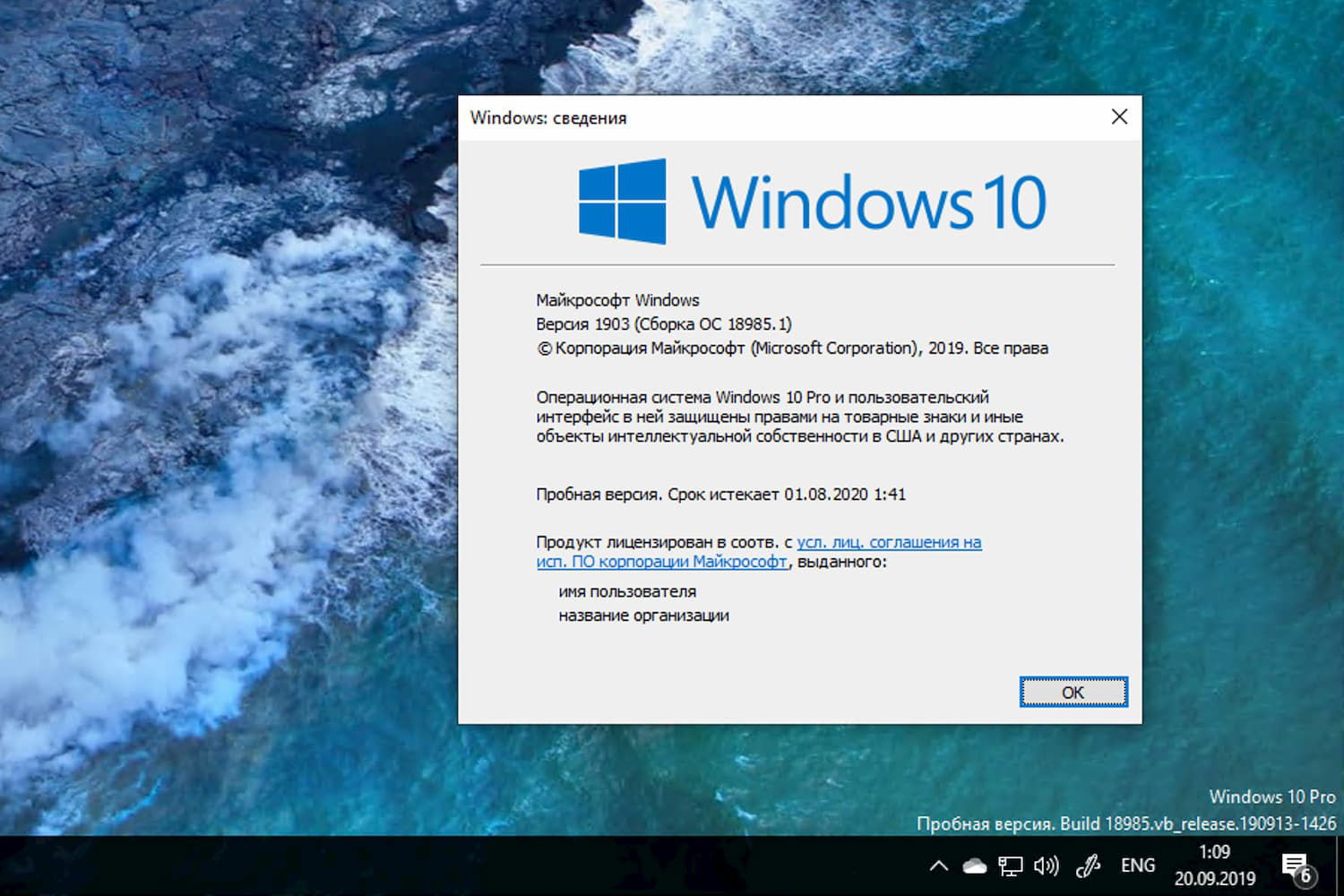This screenshot has width=1344, height=896.
Task: Click the OneDrive cloud icon in system tray
Action: click(976, 866)
